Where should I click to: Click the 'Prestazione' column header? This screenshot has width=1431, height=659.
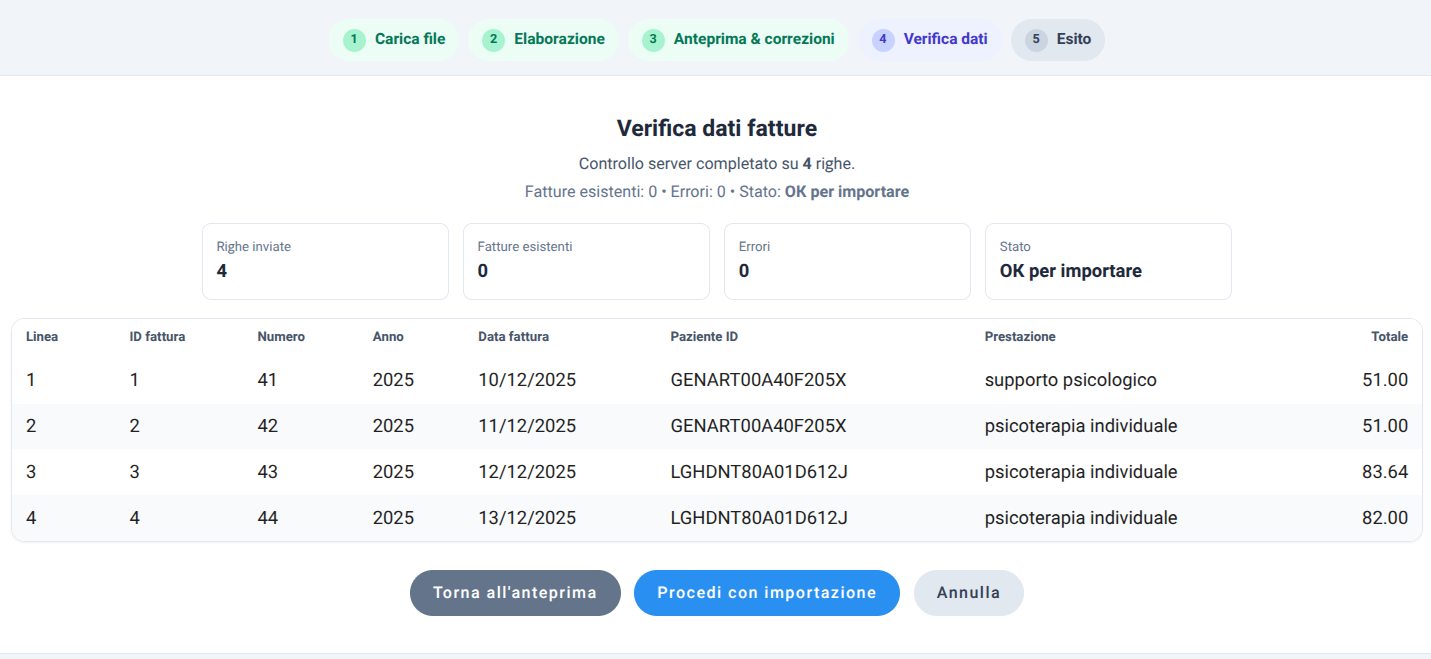(x=1019, y=337)
